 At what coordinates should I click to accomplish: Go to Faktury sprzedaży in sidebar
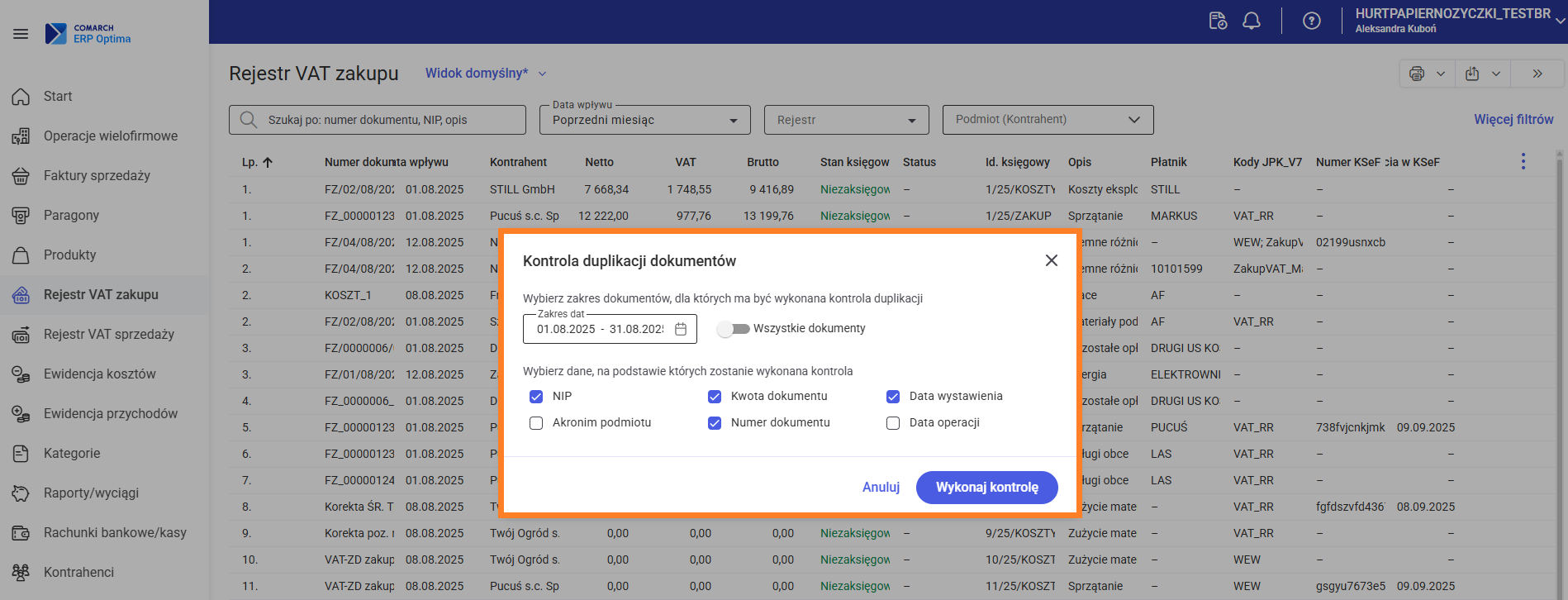[x=97, y=175]
